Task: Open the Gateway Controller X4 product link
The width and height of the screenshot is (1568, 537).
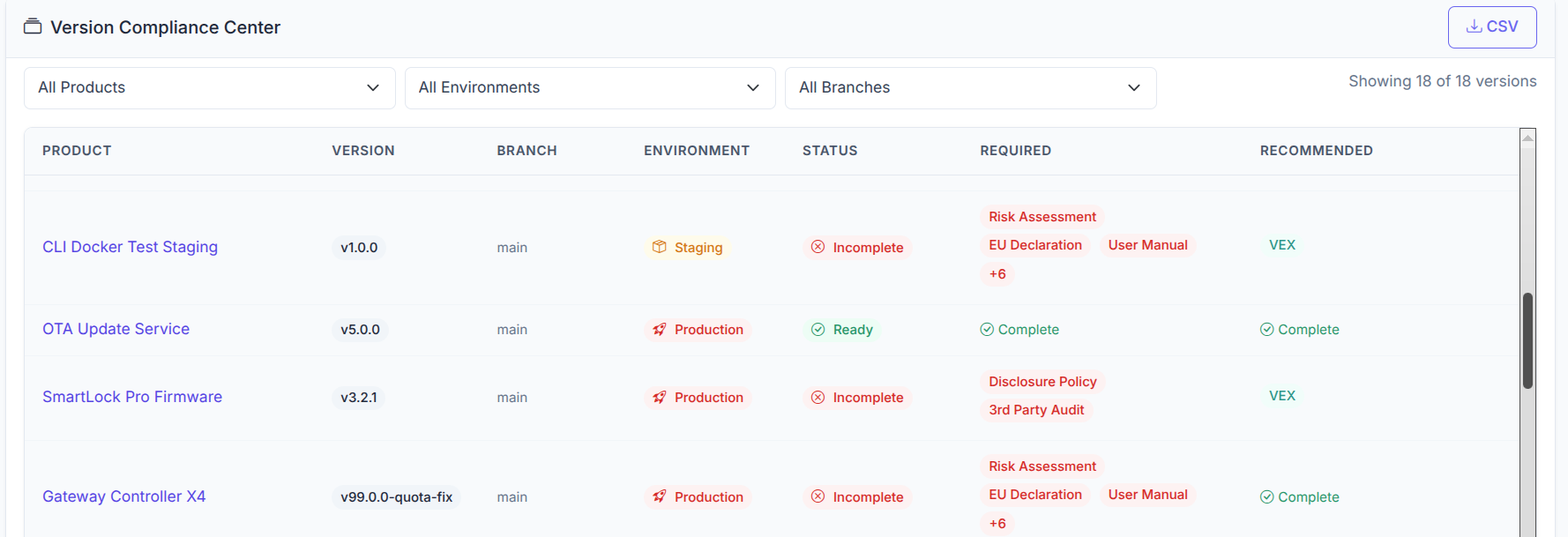Action: coord(123,496)
